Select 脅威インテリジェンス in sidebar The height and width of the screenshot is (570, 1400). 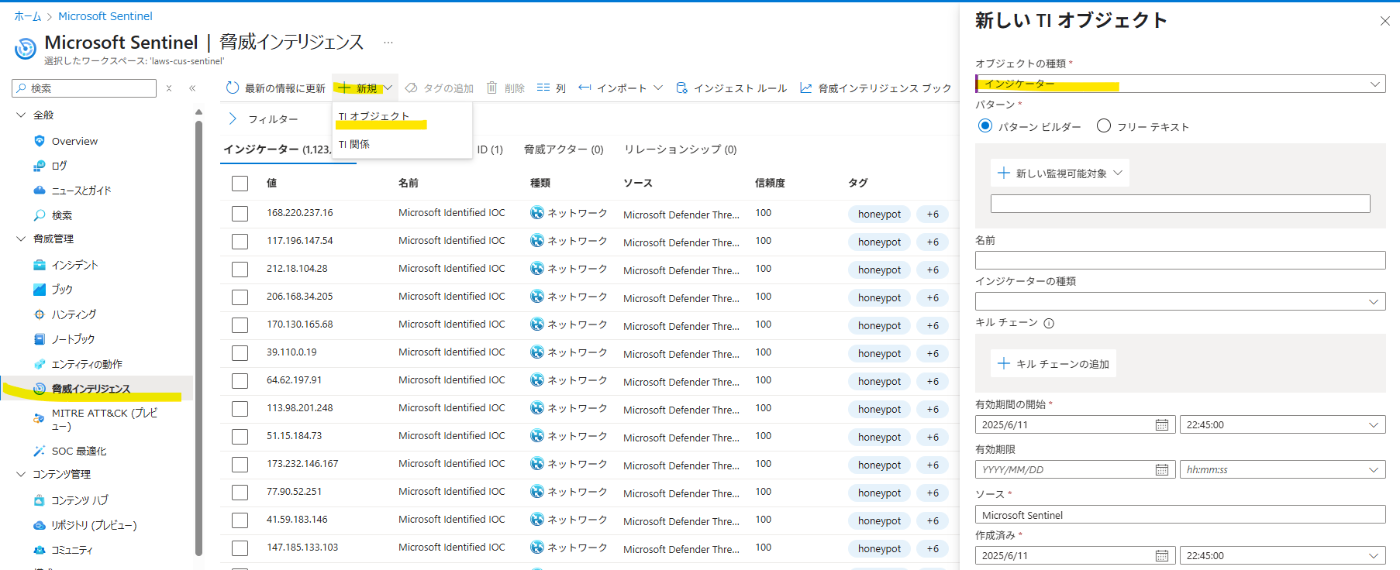click(x=91, y=389)
